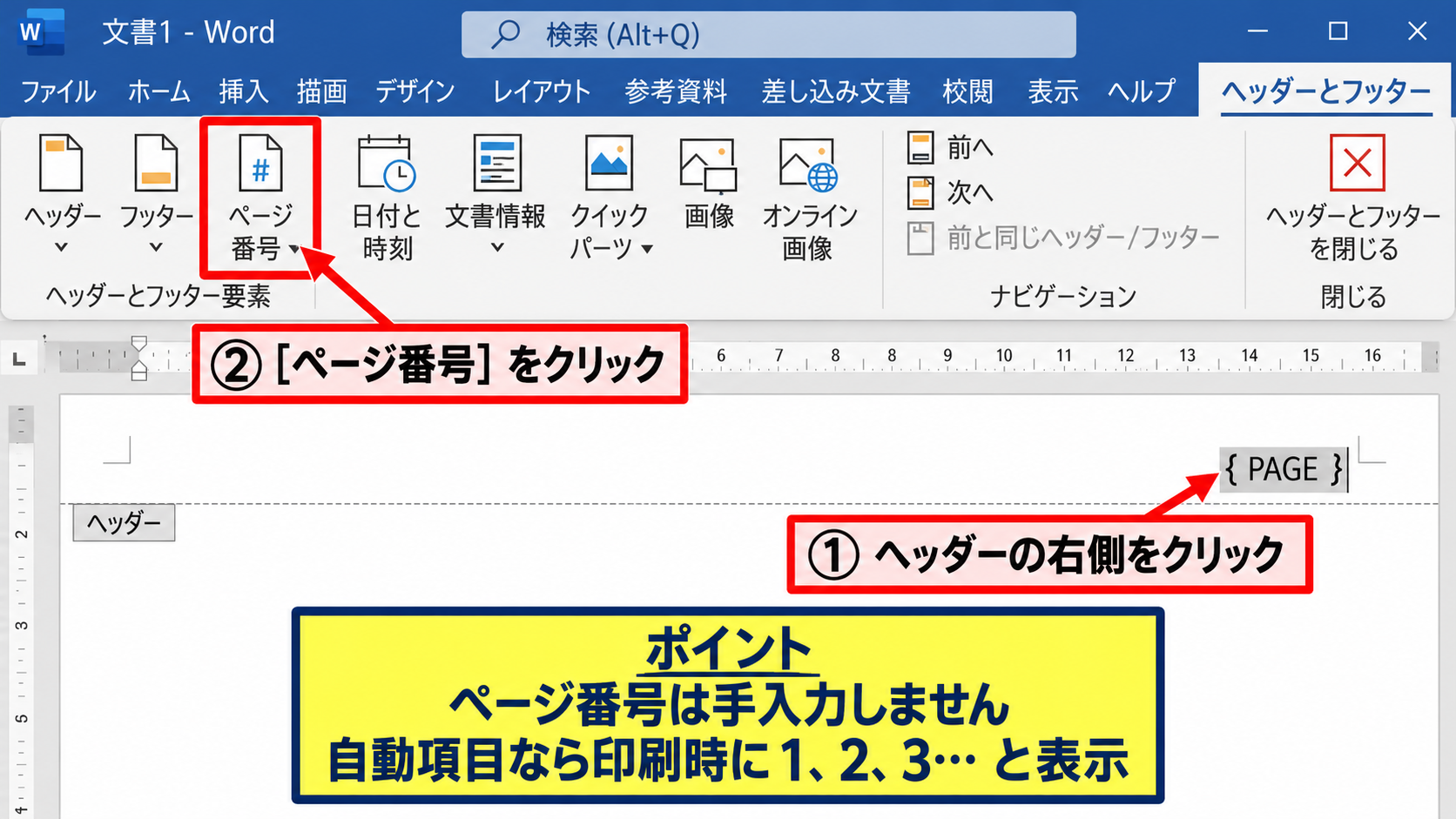Open the ファイル (File) tab
Viewport: 1456px width, 819px height.
pos(58,91)
